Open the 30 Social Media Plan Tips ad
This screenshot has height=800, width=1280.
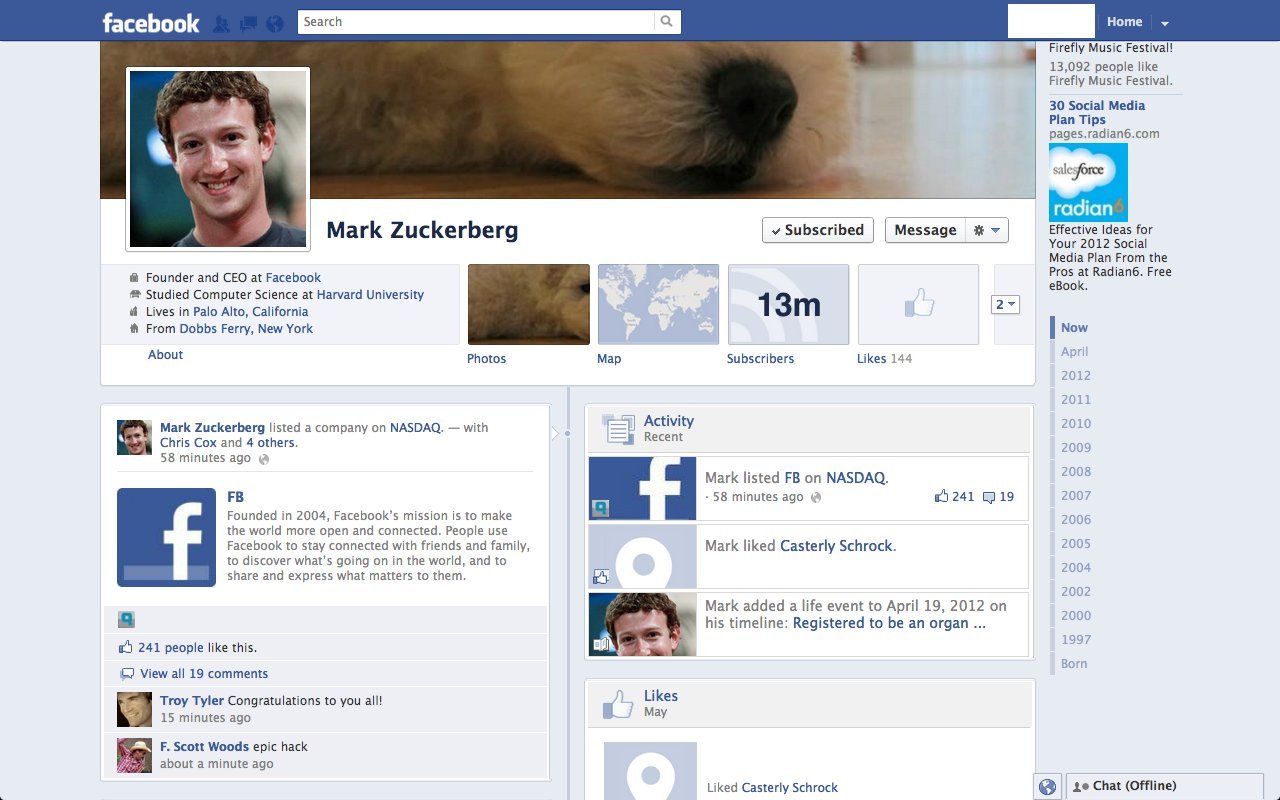tap(1097, 113)
